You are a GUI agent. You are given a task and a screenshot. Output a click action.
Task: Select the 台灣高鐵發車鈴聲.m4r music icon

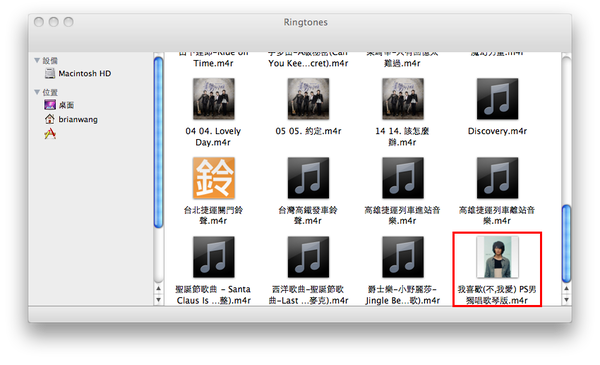(308, 178)
